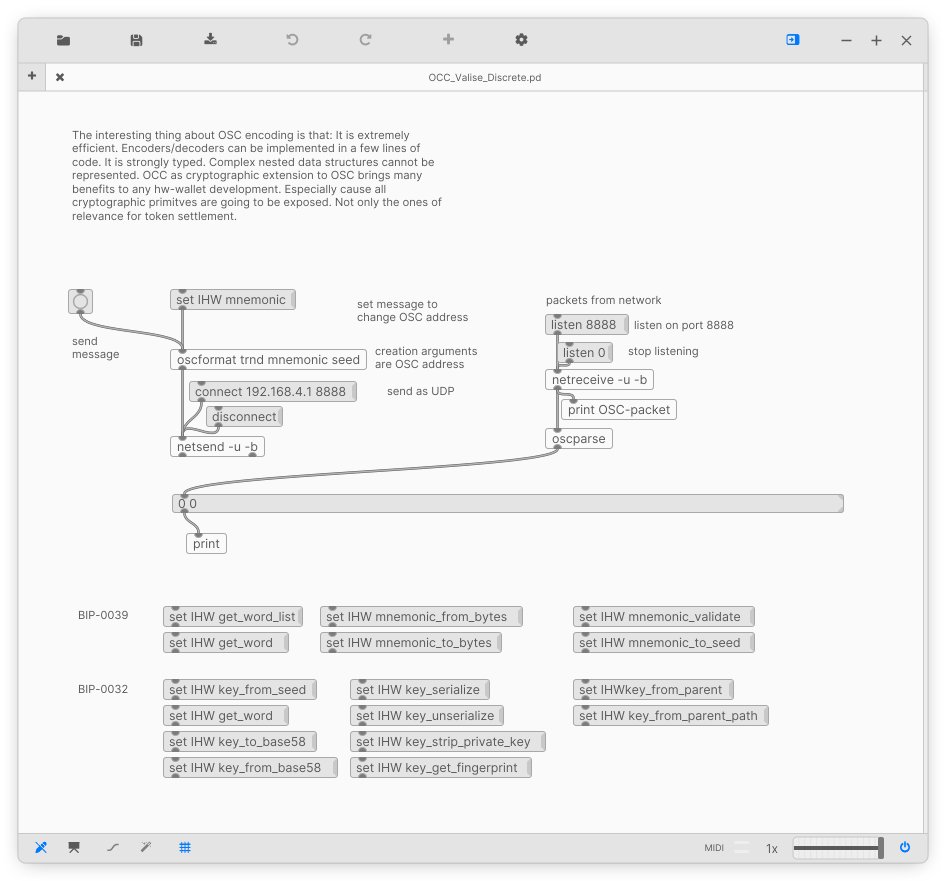Toggle the DSP power button
946x881 pixels.
(905, 847)
